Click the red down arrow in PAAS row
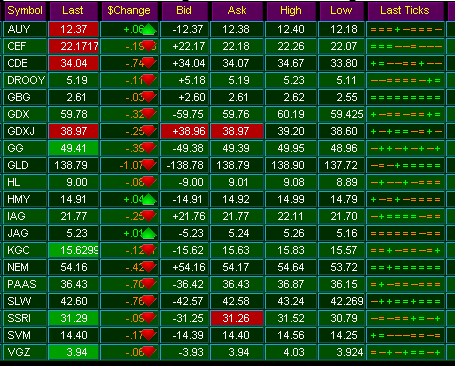Image resolution: width=455 pixels, height=366 pixels. pyautogui.click(x=149, y=284)
